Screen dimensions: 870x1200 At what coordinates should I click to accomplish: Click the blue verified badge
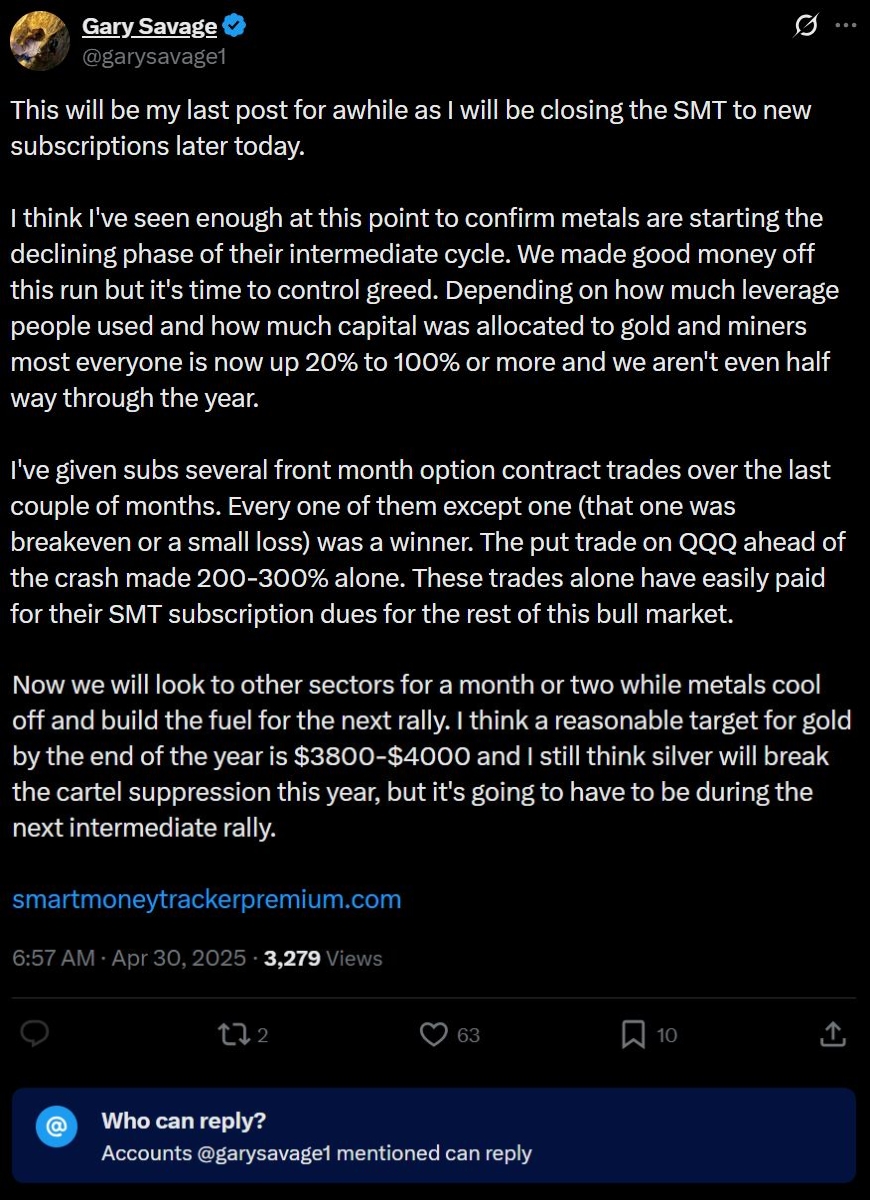[236, 27]
